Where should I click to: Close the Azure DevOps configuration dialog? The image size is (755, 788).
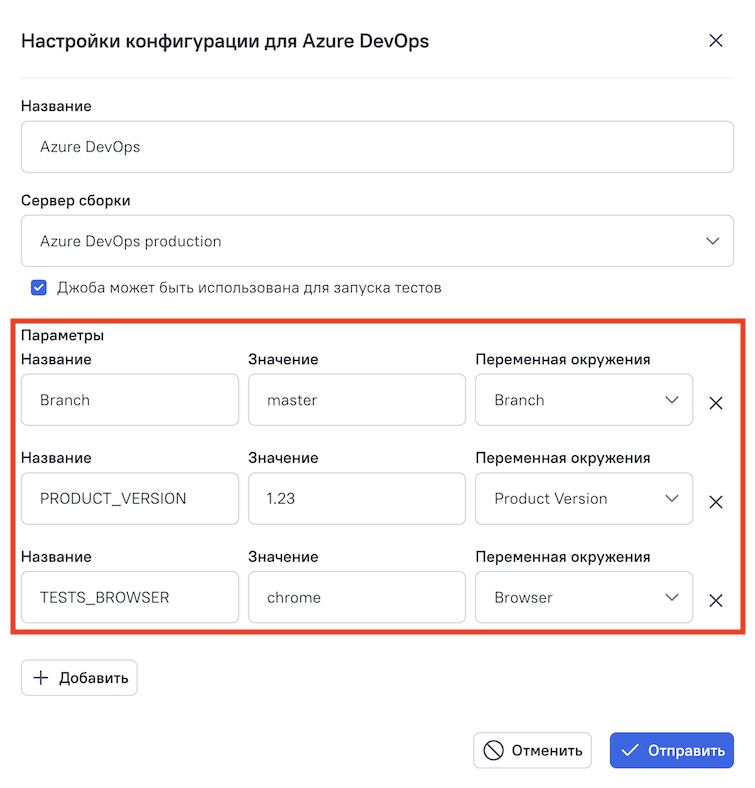[715, 41]
